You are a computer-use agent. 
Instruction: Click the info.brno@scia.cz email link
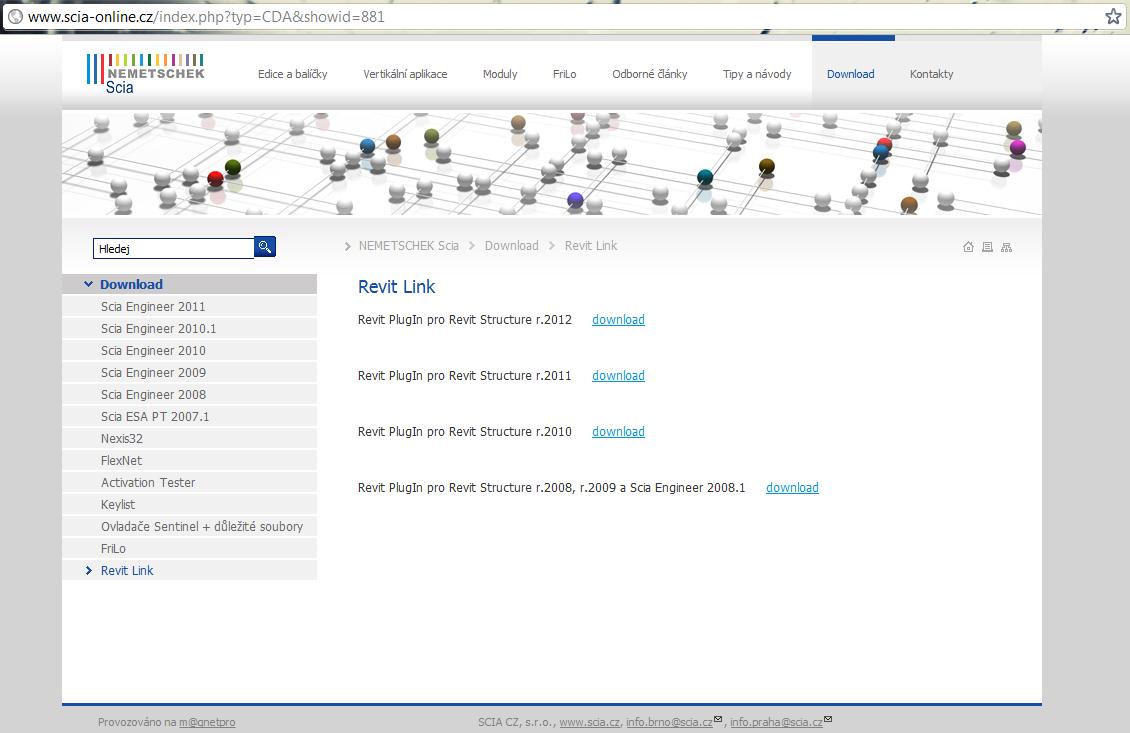click(x=669, y=722)
